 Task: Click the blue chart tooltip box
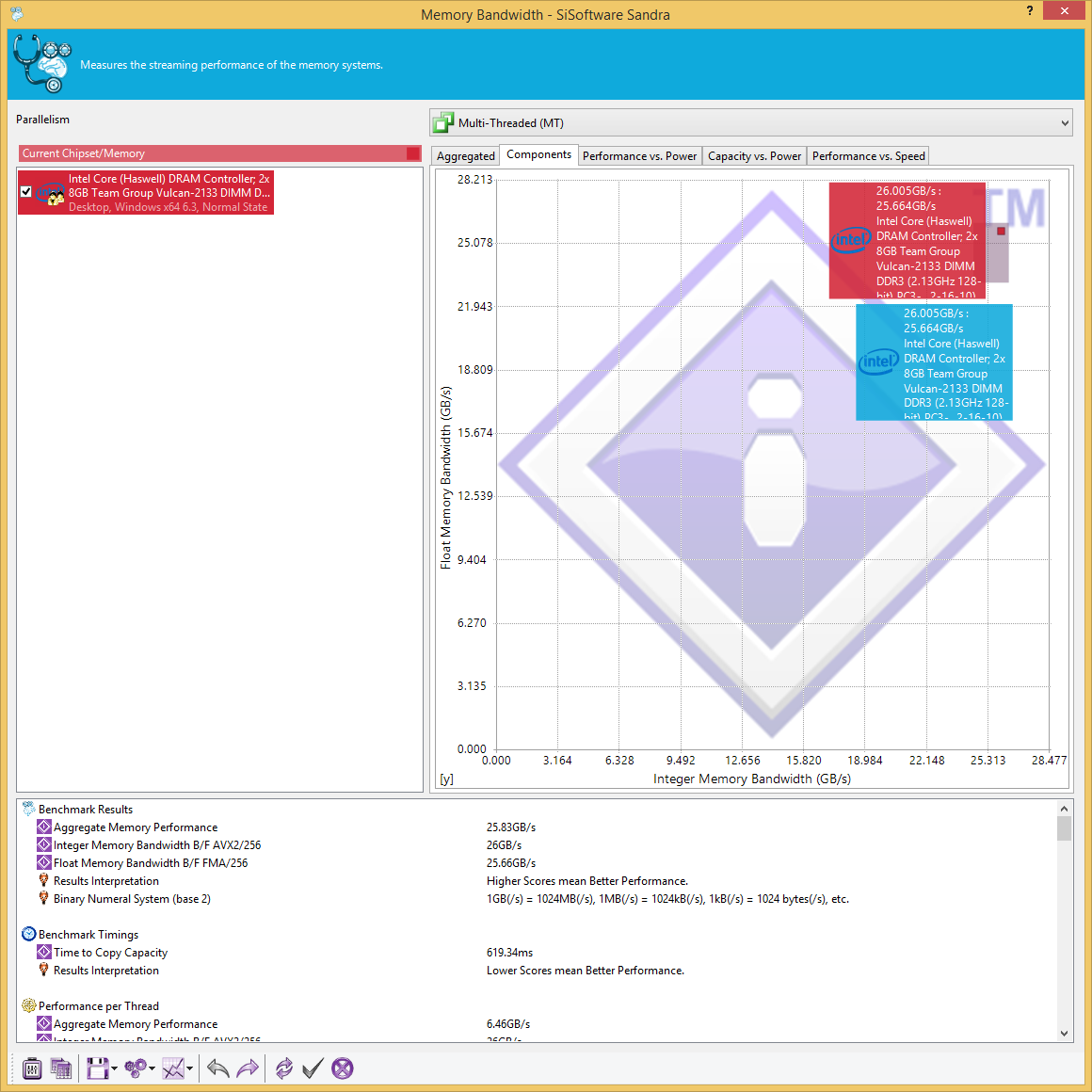(x=934, y=362)
